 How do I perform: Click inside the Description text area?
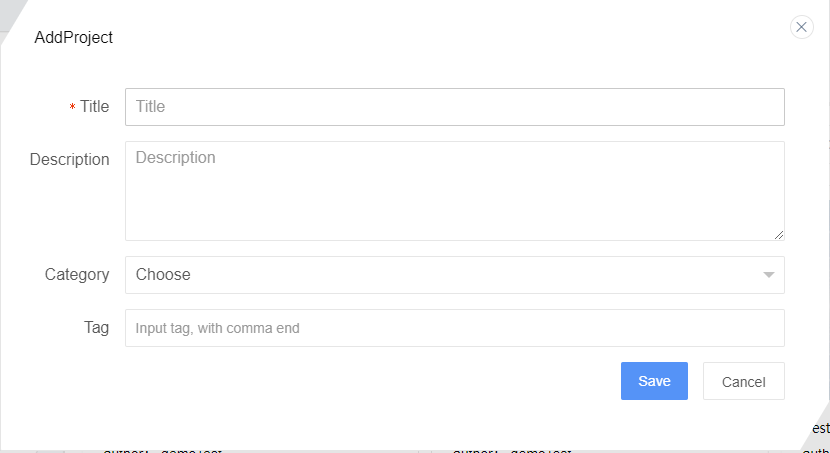(x=455, y=191)
